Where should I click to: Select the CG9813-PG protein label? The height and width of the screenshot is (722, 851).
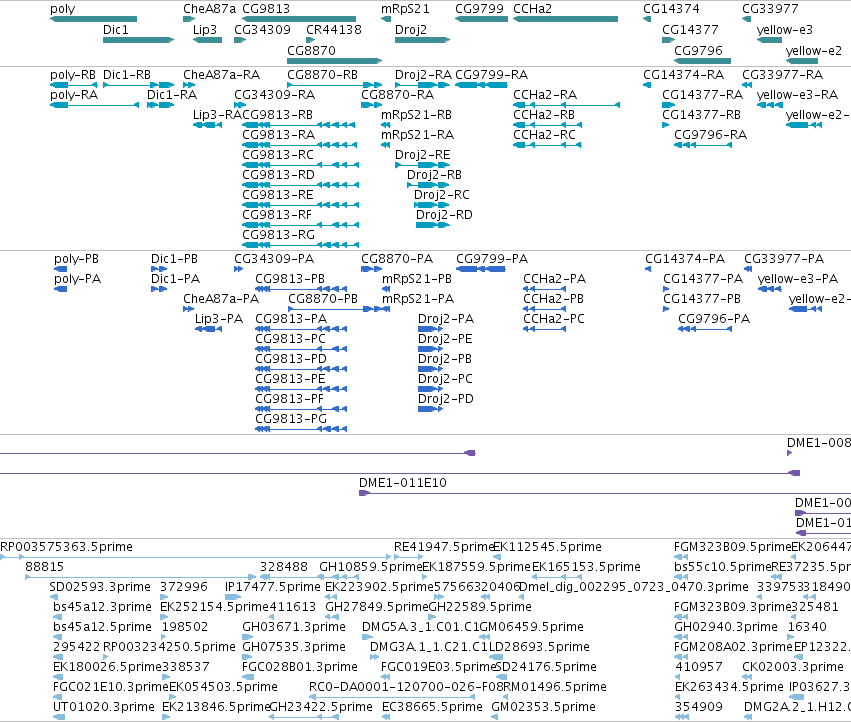coord(291,419)
